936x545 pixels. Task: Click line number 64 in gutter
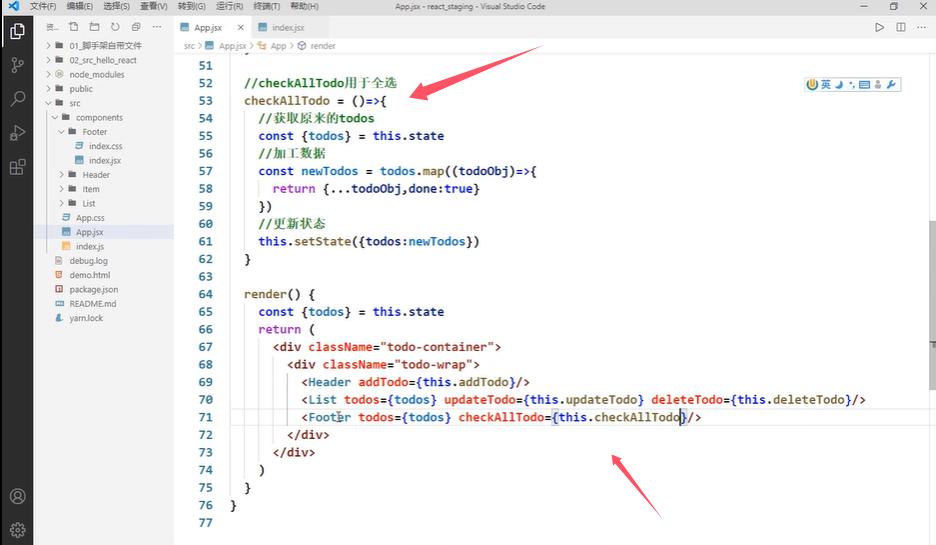[205, 294]
